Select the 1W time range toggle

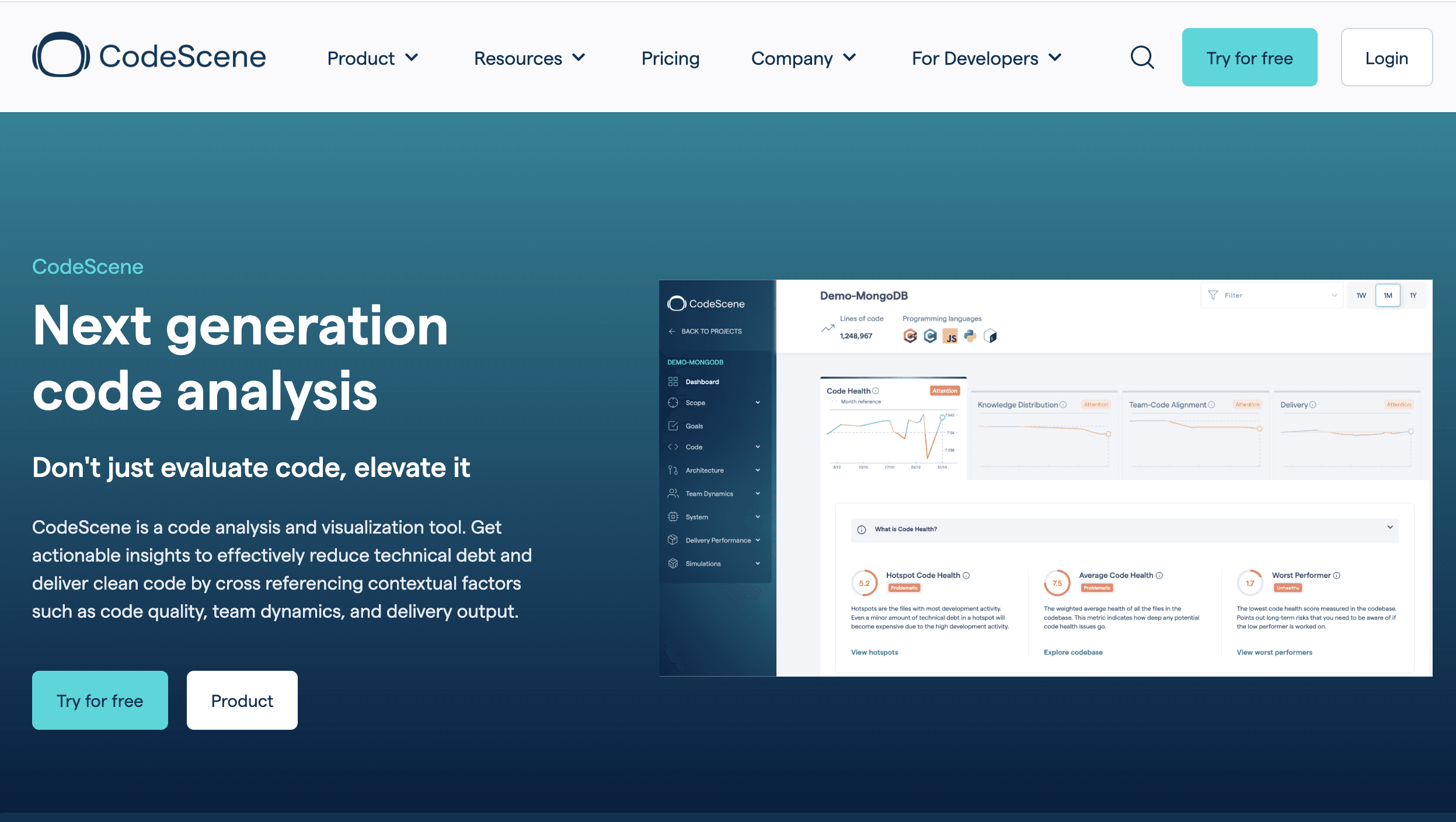[1361, 295]
